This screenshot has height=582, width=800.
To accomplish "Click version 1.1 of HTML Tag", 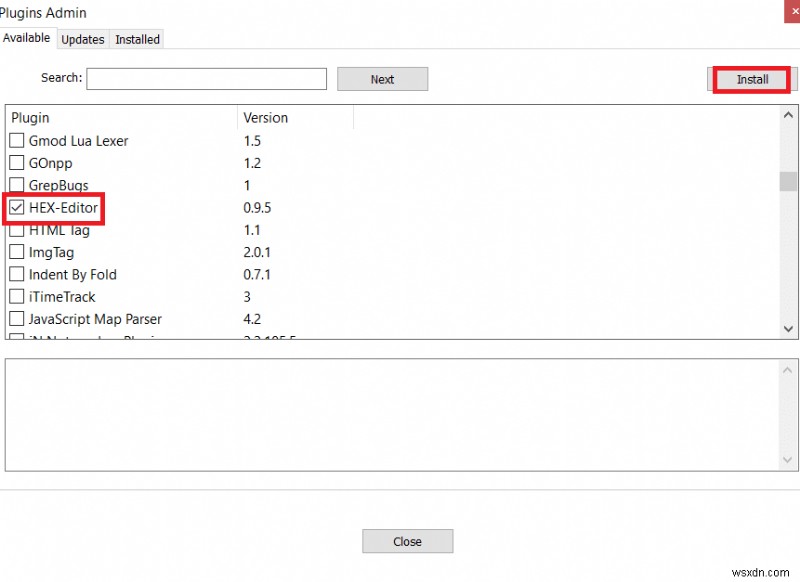I will point(252,230).
